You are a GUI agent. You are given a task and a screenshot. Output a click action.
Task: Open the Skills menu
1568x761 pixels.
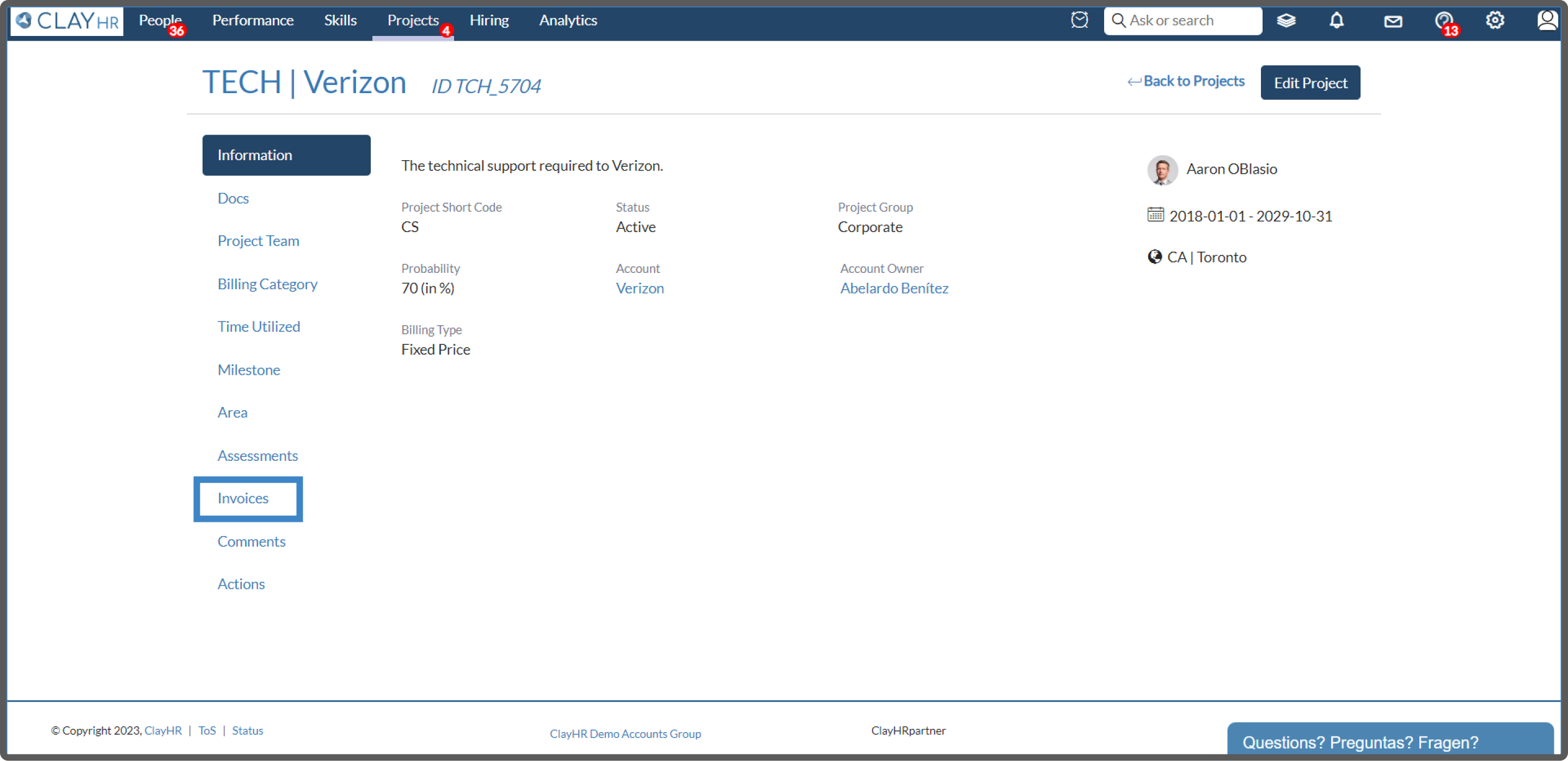coord(340,21)
